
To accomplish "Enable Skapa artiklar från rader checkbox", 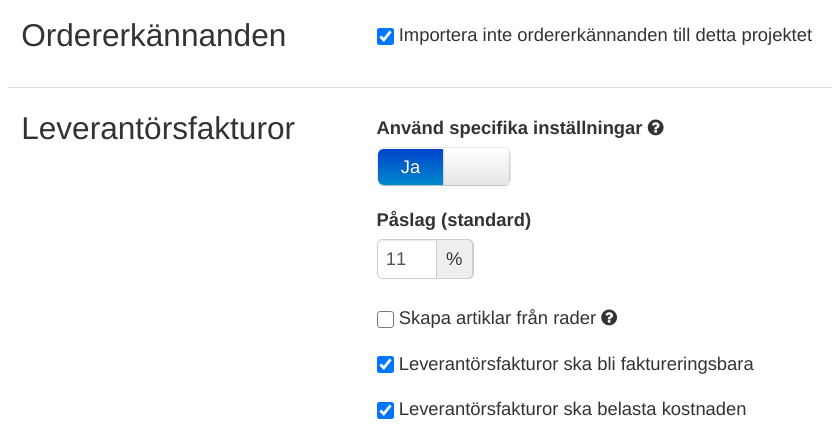I will (x=385, y=319).
